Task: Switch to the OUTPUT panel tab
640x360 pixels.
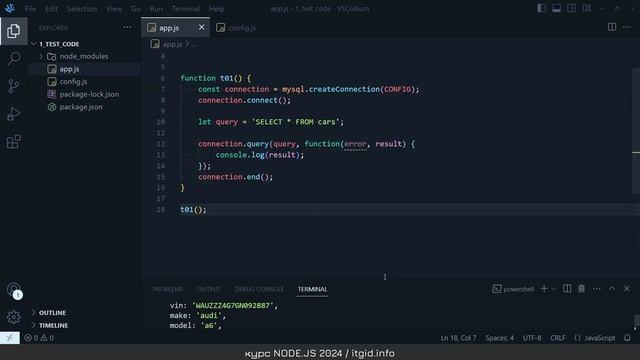Action: click(x=209, y=289)
